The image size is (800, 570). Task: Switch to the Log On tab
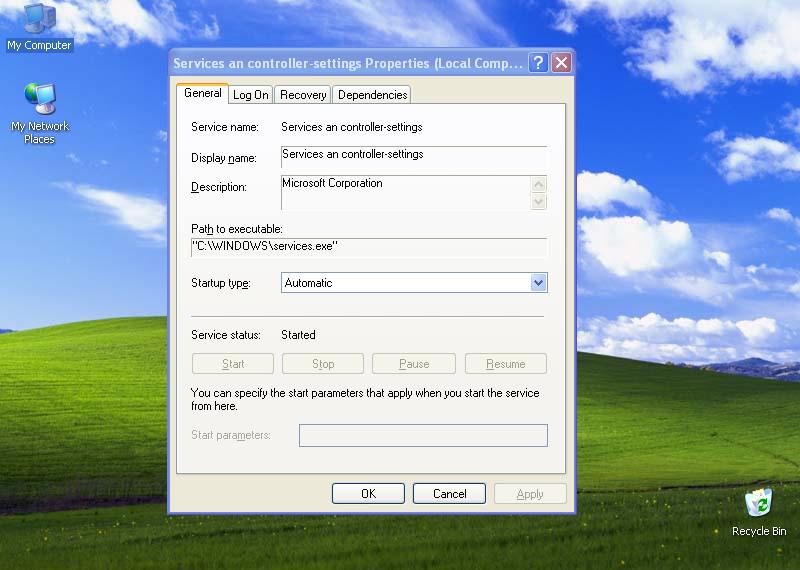(251, 95)
